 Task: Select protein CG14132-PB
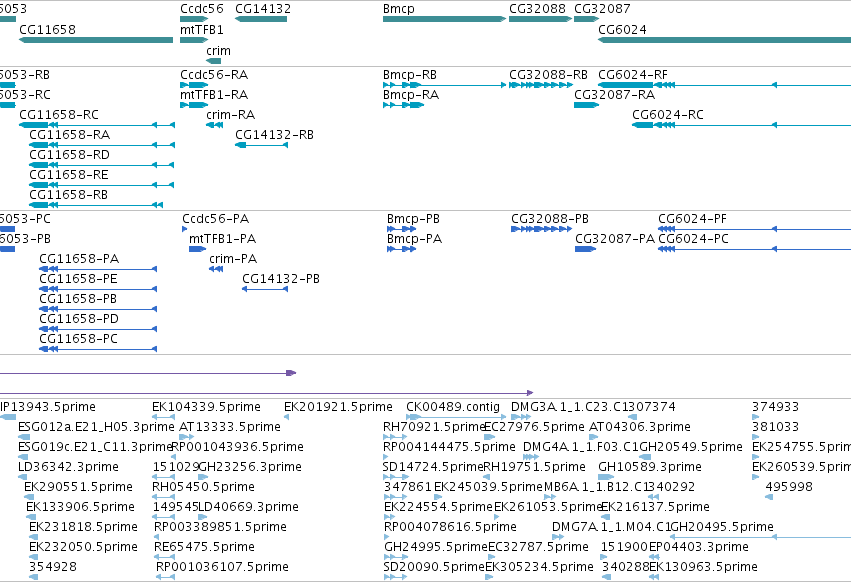tap(265, 289)
